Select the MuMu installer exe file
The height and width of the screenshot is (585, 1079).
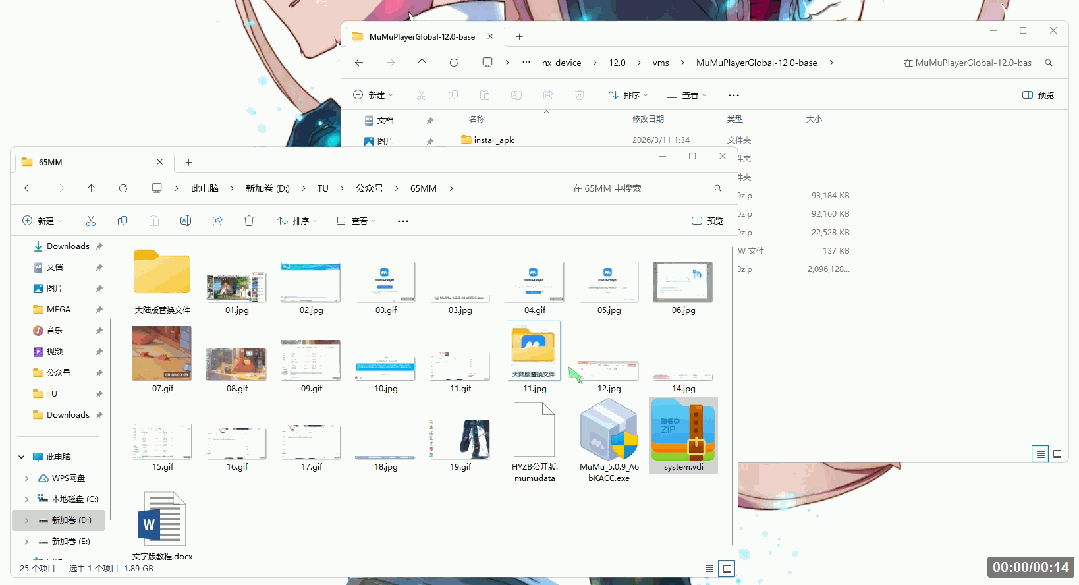(609, 440)
